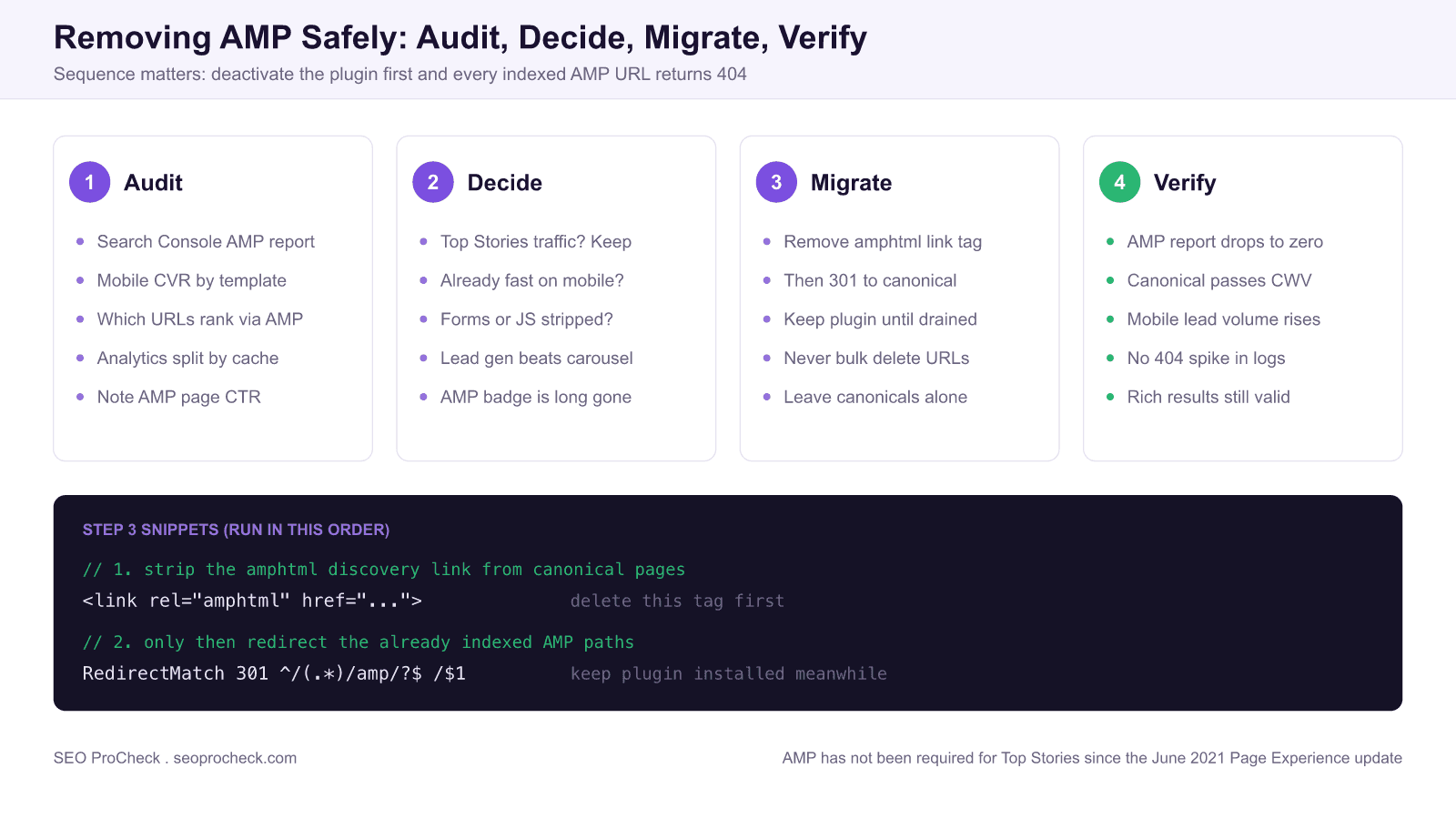This screenshot has width=1456, height=819.
Task: Click 'Canonical passes CWV' bullet
Action: (1218, 280)
